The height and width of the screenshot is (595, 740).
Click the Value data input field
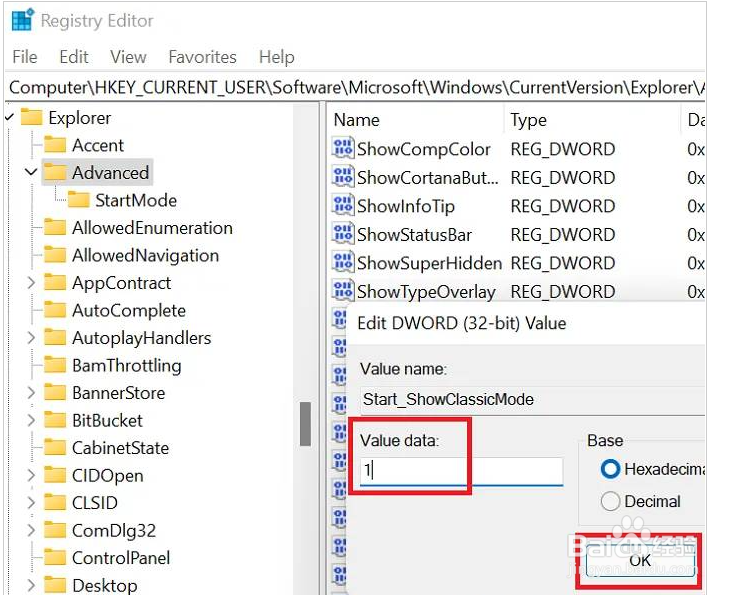(x=461, y=471)
